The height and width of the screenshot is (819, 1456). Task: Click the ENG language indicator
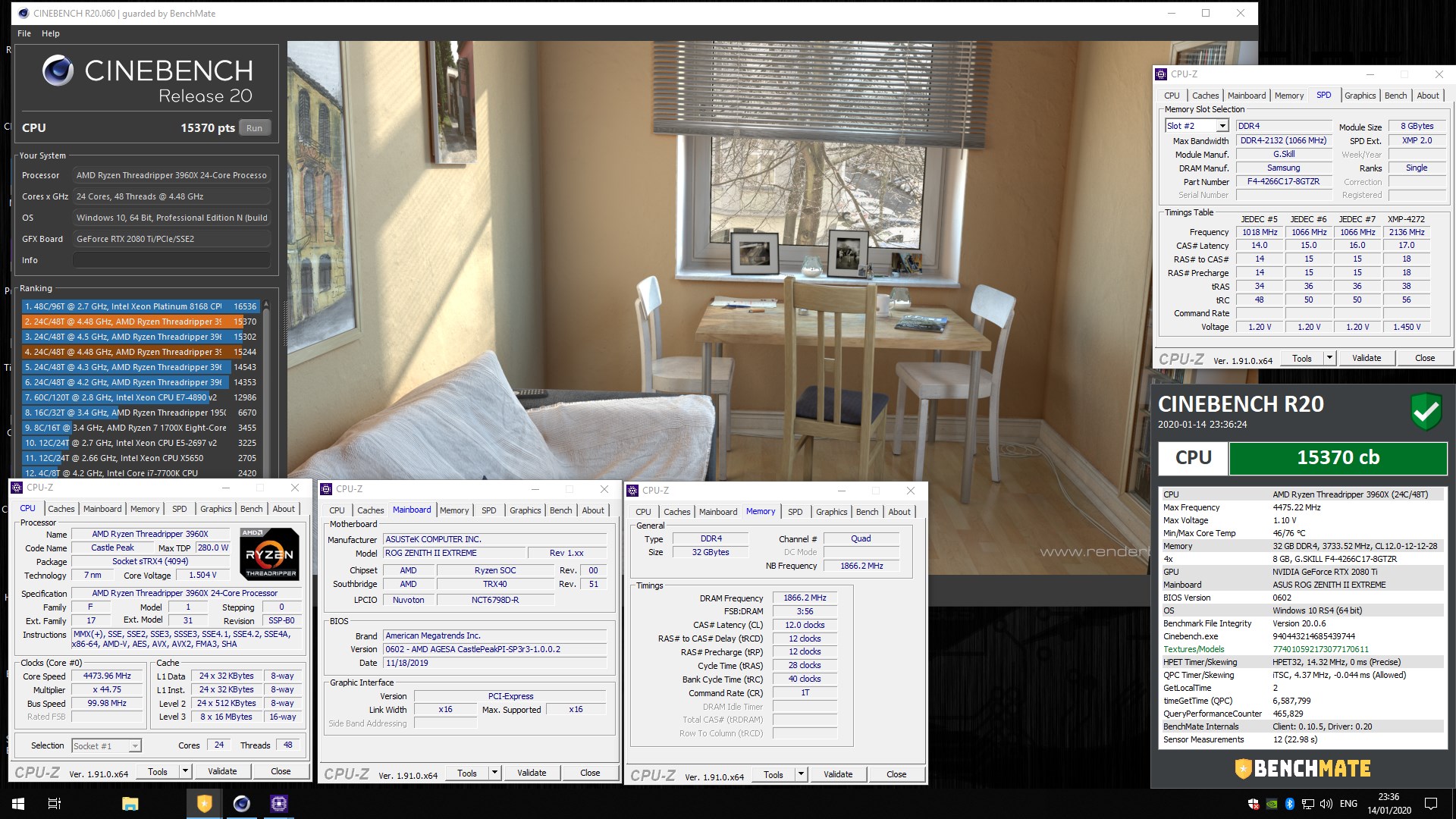[x=1348, y=804]
